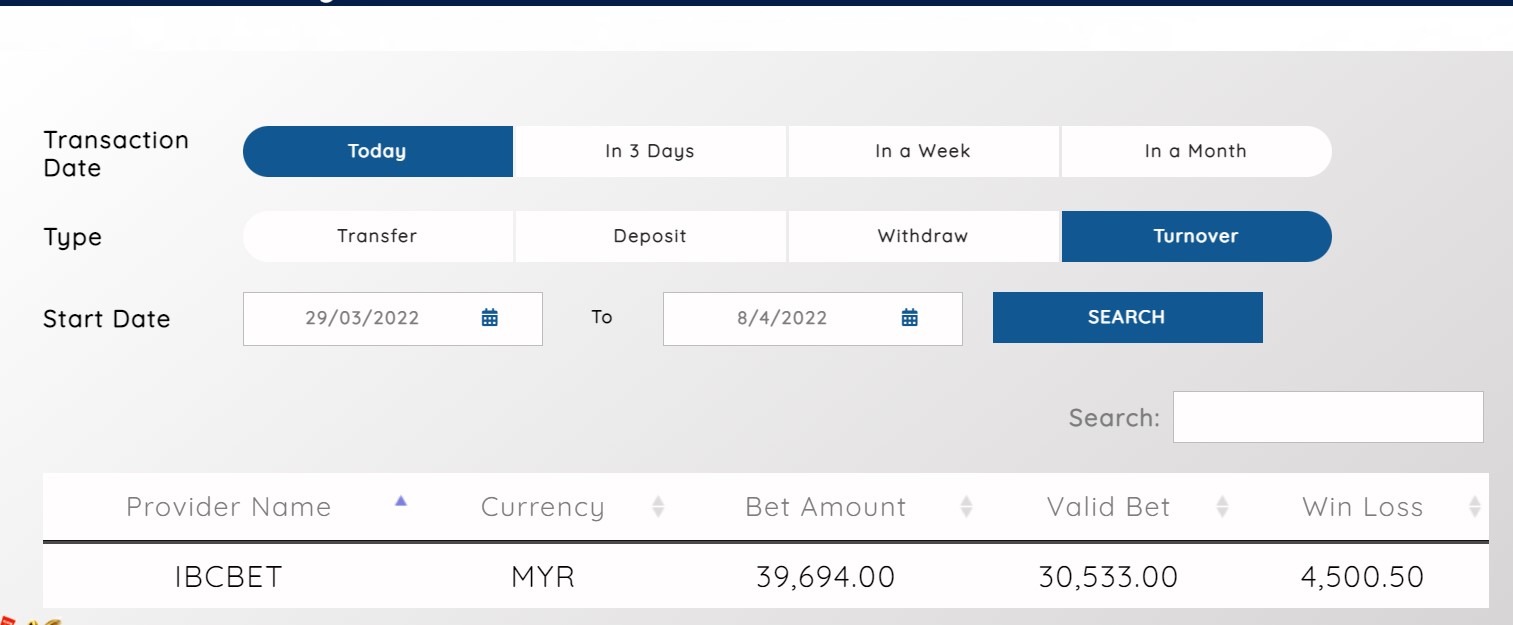
Task: Select the IBCBET provider row
Action: pyautogui.click(x=228, y=577)
